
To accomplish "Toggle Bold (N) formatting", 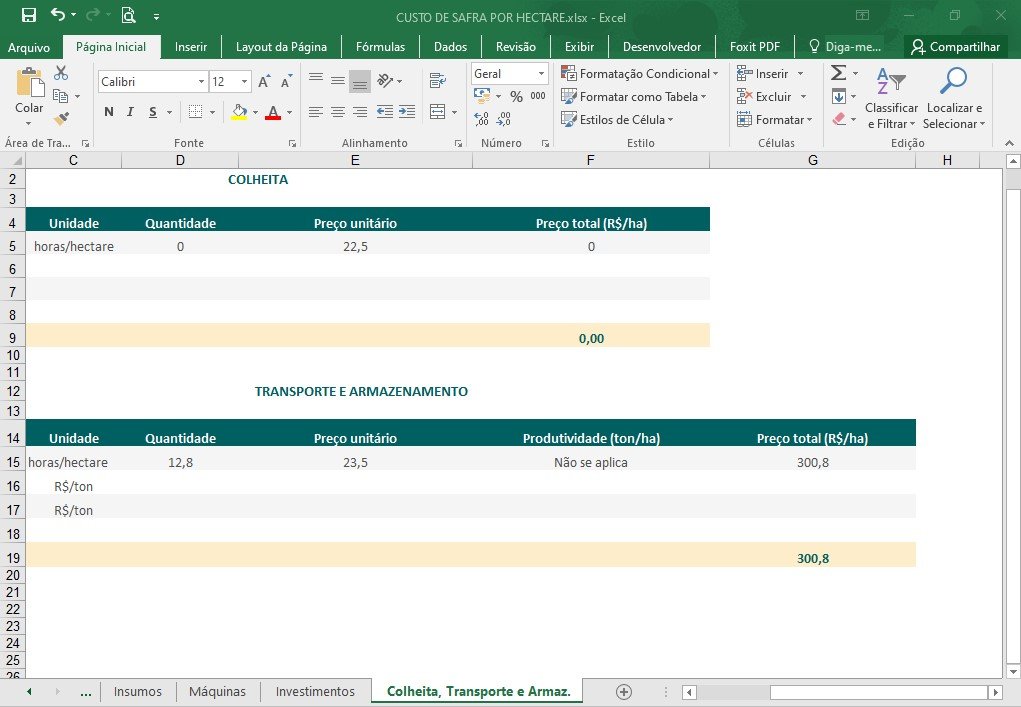I will pos(109,112).
